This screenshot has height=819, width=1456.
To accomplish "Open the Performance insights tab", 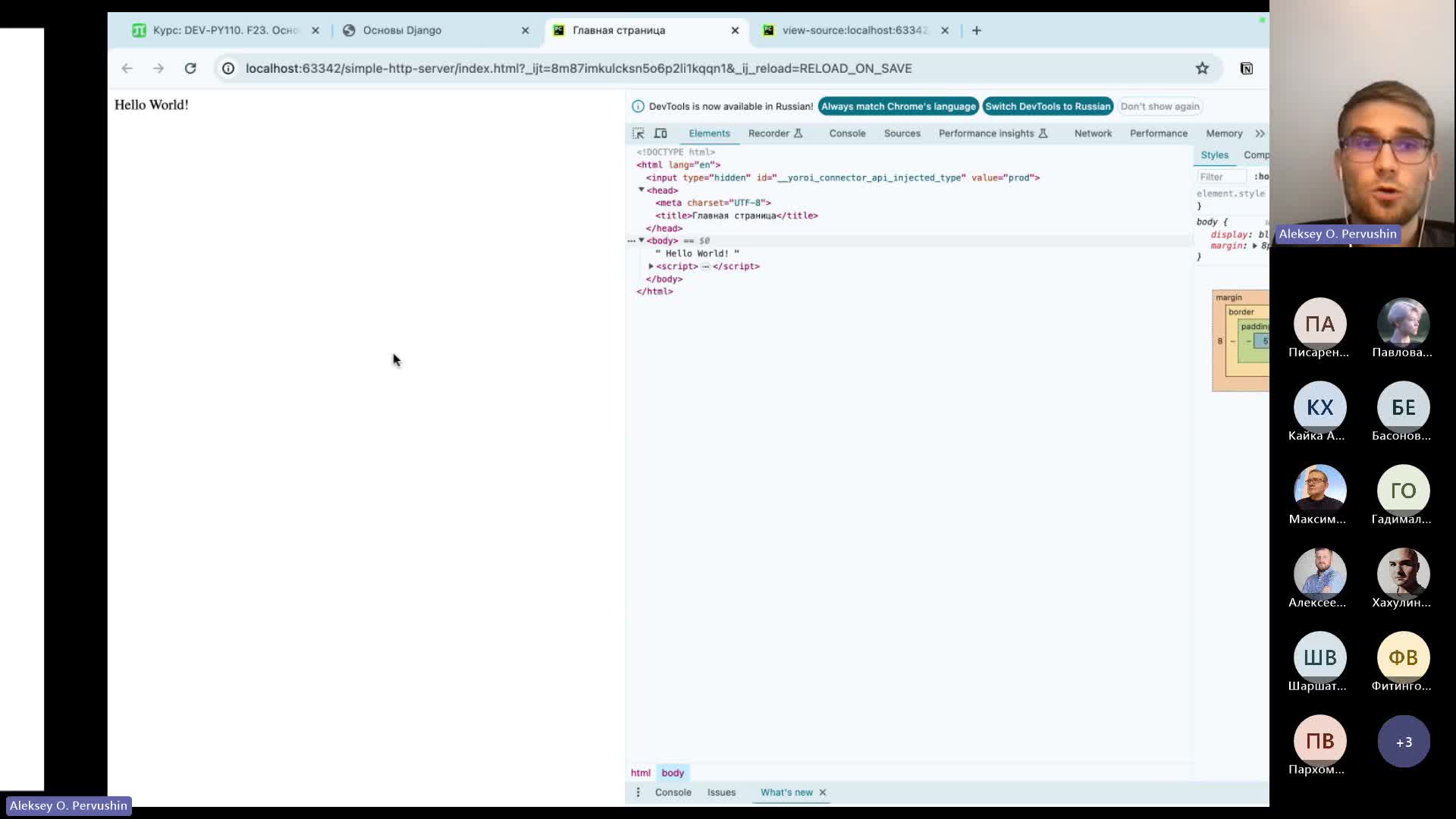I will 993,133.
